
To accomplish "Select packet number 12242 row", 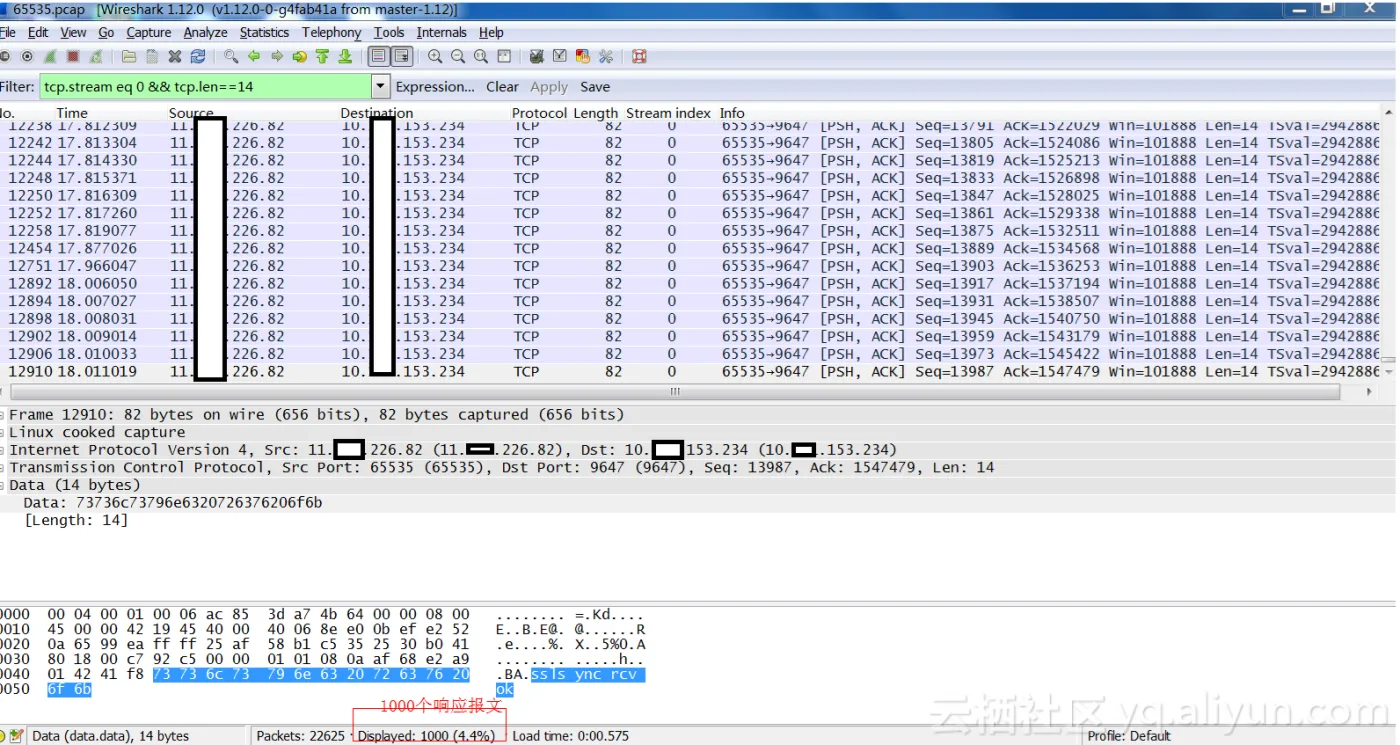I will tap(690, 143).
